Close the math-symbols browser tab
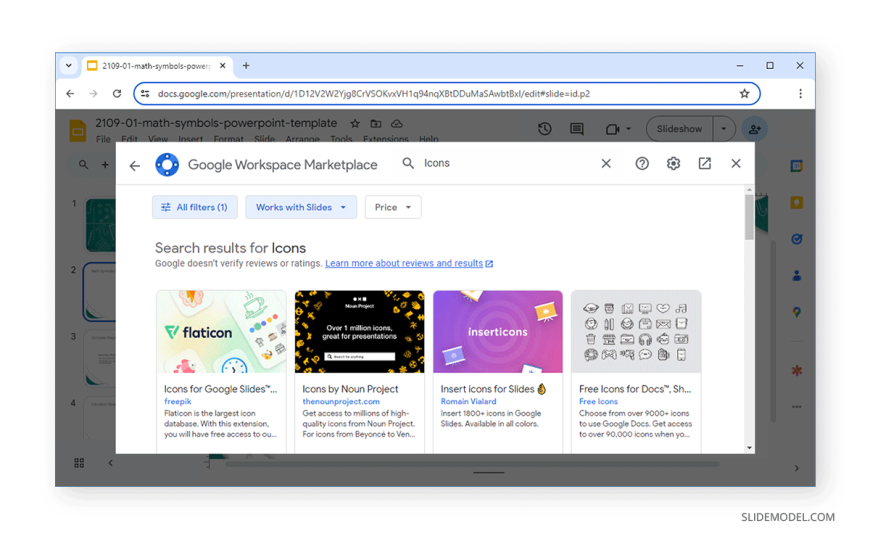 222,66
